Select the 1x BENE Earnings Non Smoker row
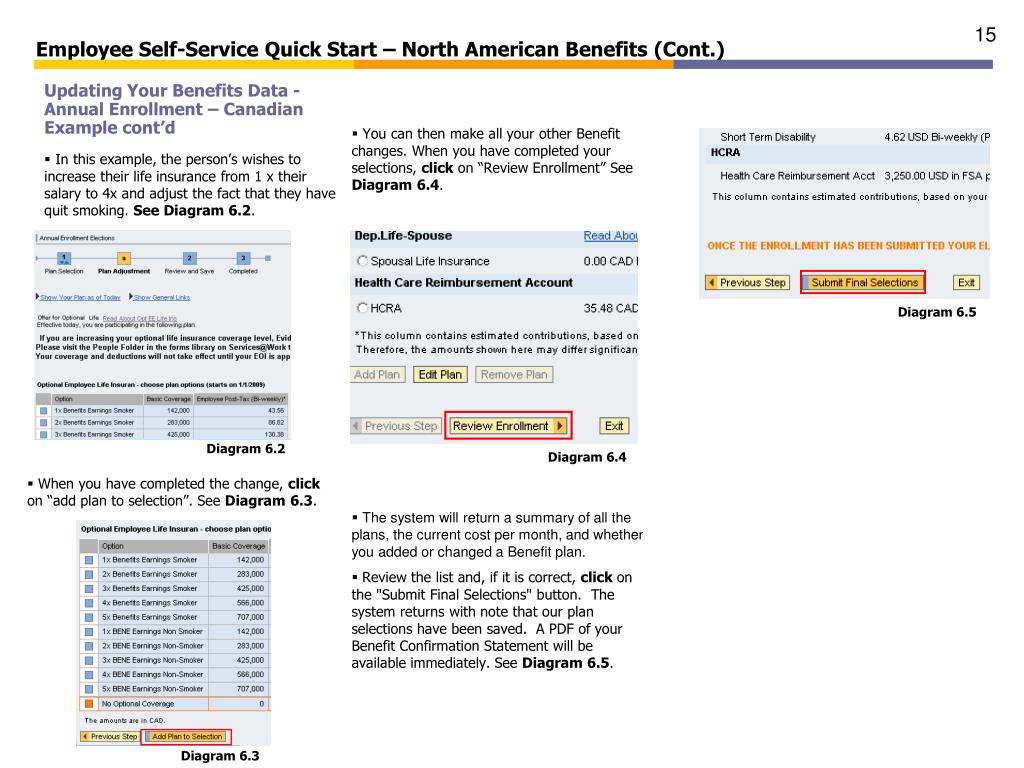This screenshot has width=1024, height=768. 89,632
